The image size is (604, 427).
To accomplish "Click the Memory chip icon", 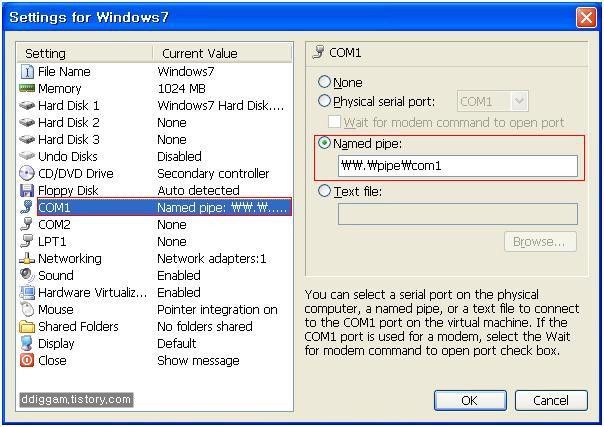I will (x=27, y=88).
